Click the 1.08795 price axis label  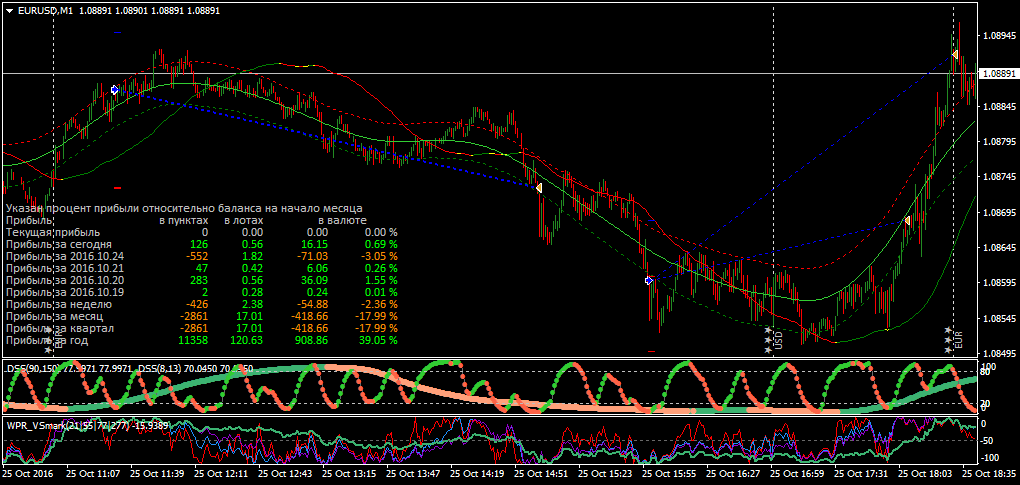(x=999, y=142)
